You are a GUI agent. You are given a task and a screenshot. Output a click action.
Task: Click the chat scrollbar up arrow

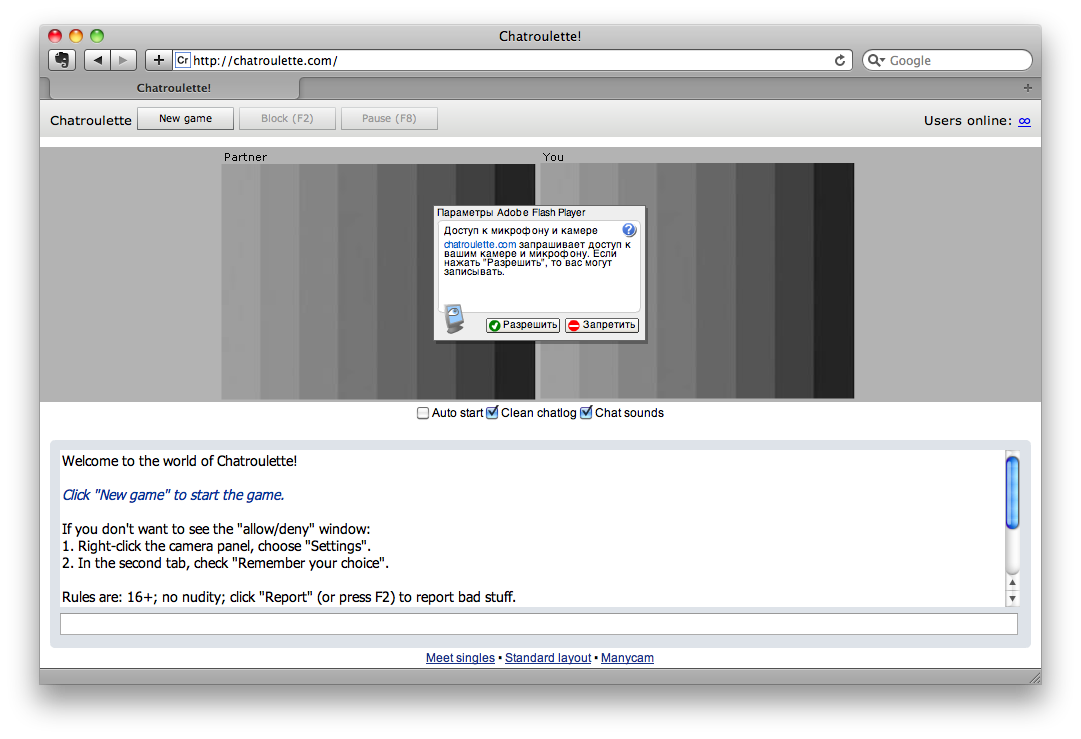pyautogui.click(x=1012, y=583)
